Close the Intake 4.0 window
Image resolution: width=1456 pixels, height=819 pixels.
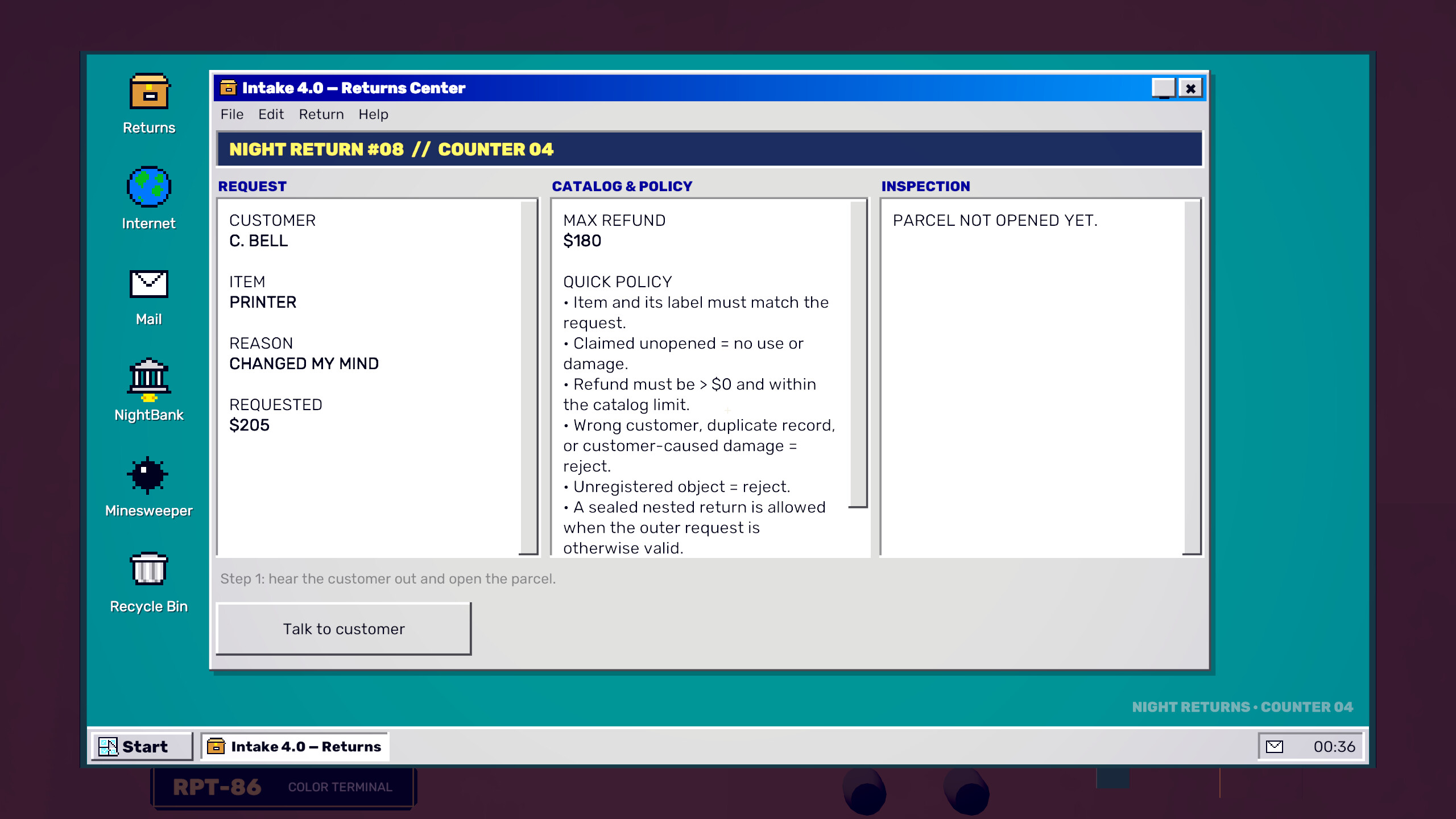(x=1190, y=88)
